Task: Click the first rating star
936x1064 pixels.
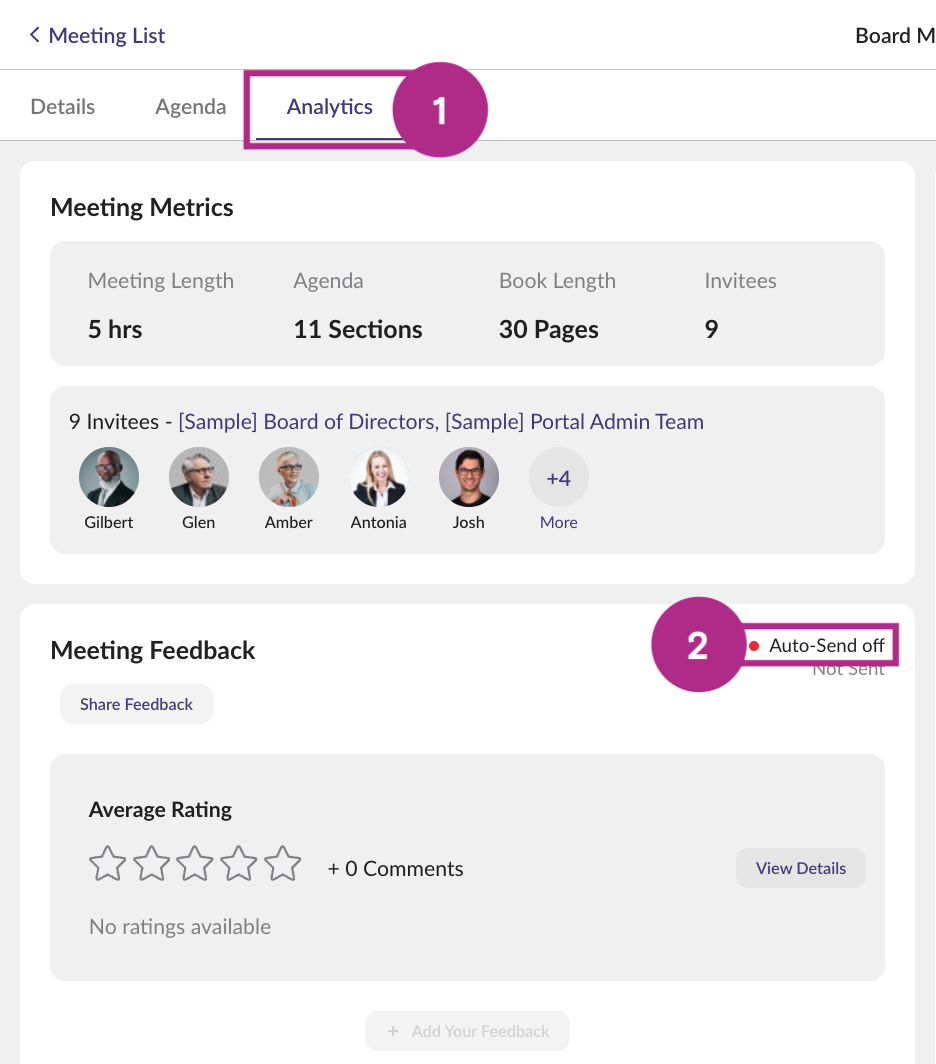Action: click(x=108, y=864)
